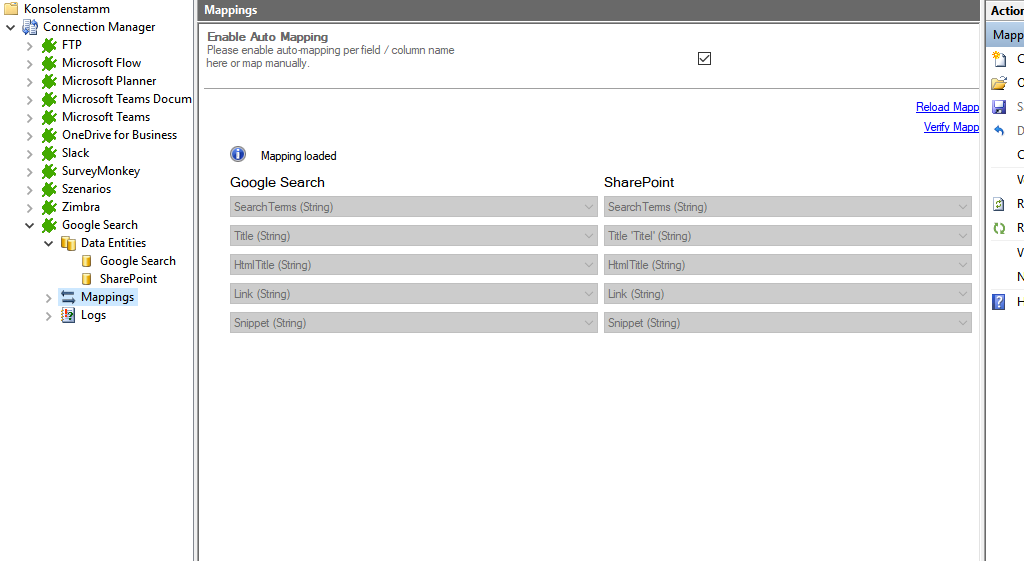Image resolution: width=1024 pixels, height=561 pixels.
Task: Expand the Microsoft Flow tree node
Action: pos(29,63)
